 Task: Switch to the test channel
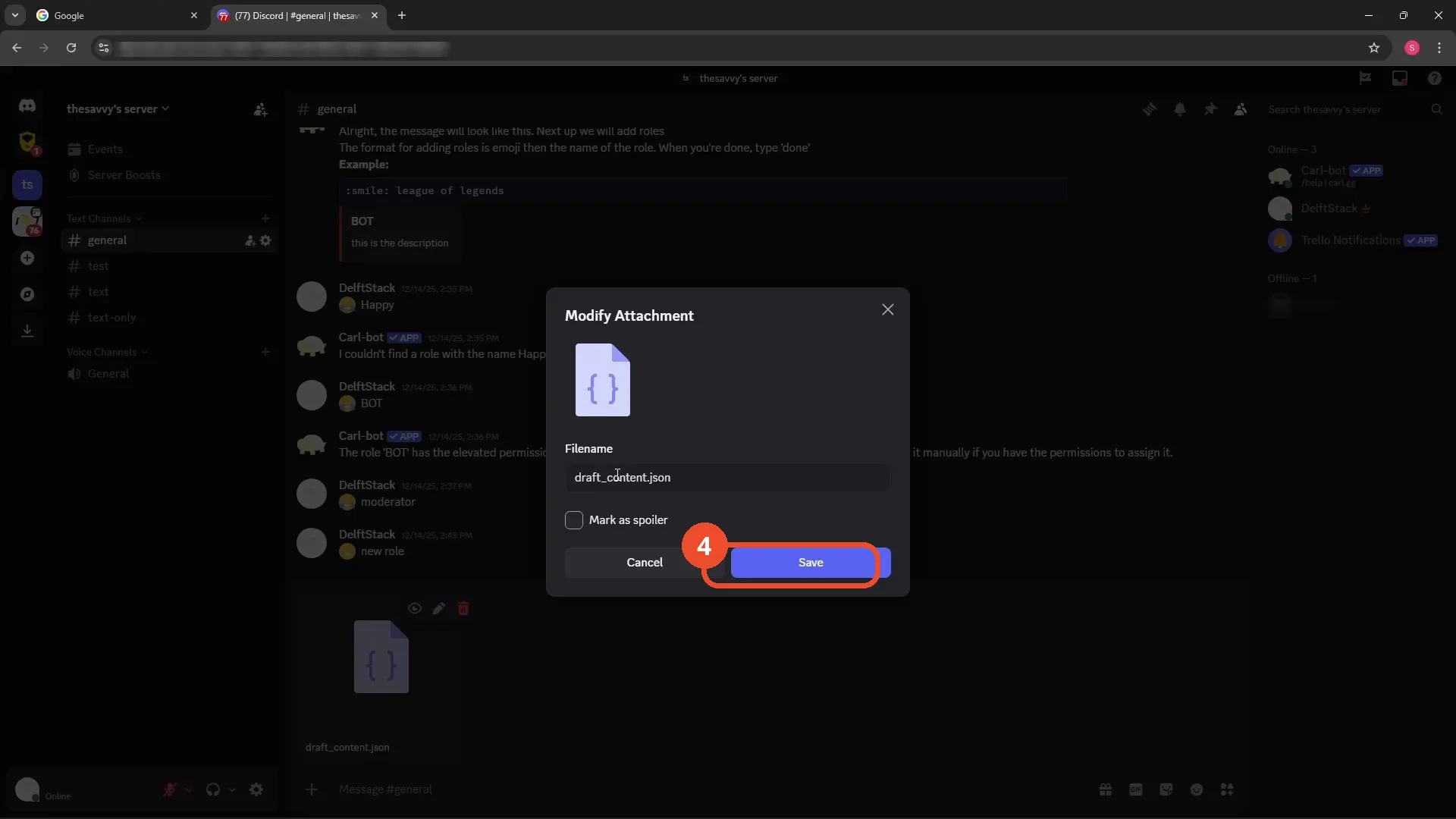(168, 266)
